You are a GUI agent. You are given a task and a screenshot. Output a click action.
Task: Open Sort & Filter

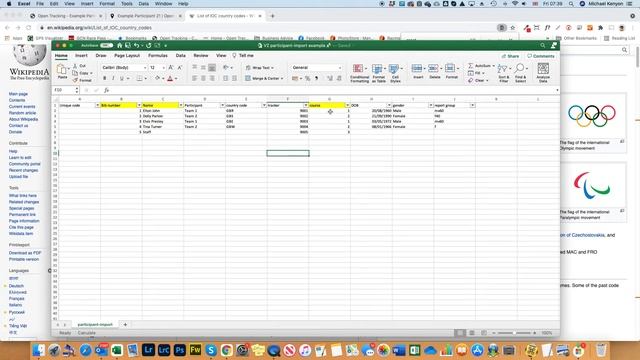tap(503, 73)
